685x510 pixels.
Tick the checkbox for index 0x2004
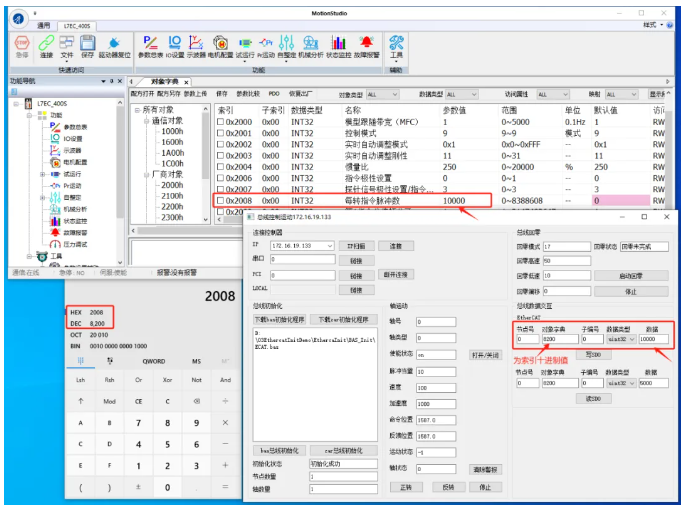coord(220,167)
